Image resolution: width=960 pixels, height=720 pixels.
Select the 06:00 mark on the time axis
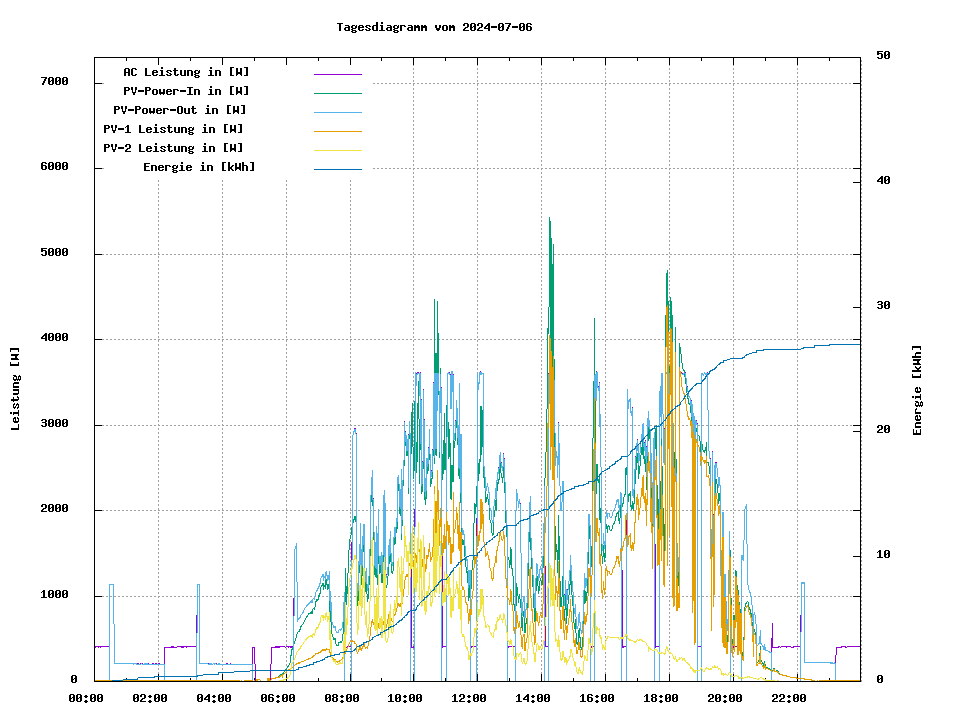[x=277, y=698]
